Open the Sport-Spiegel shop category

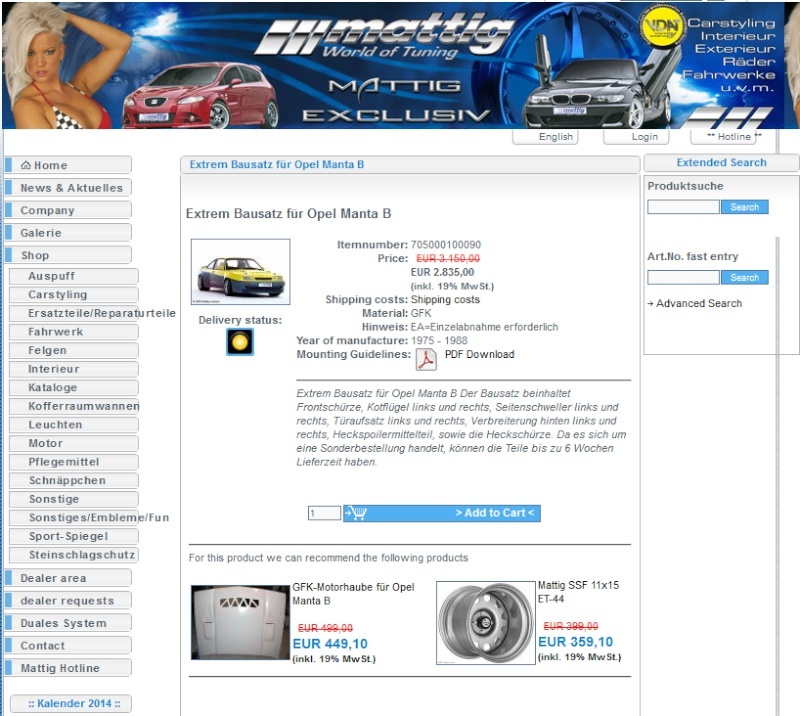coord(73,536)
